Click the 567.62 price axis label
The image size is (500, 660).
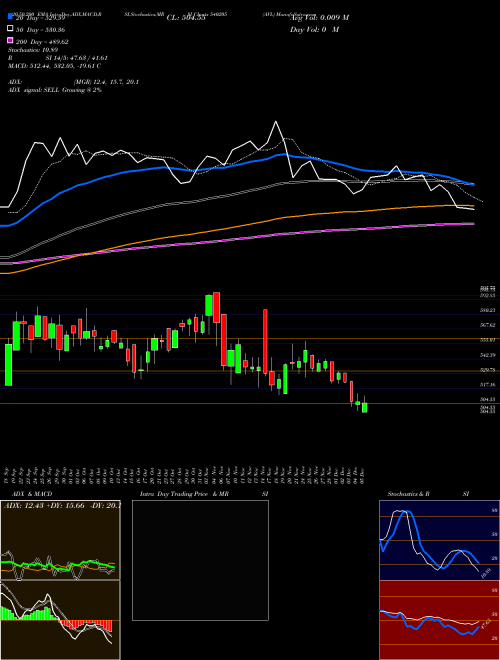487,325
